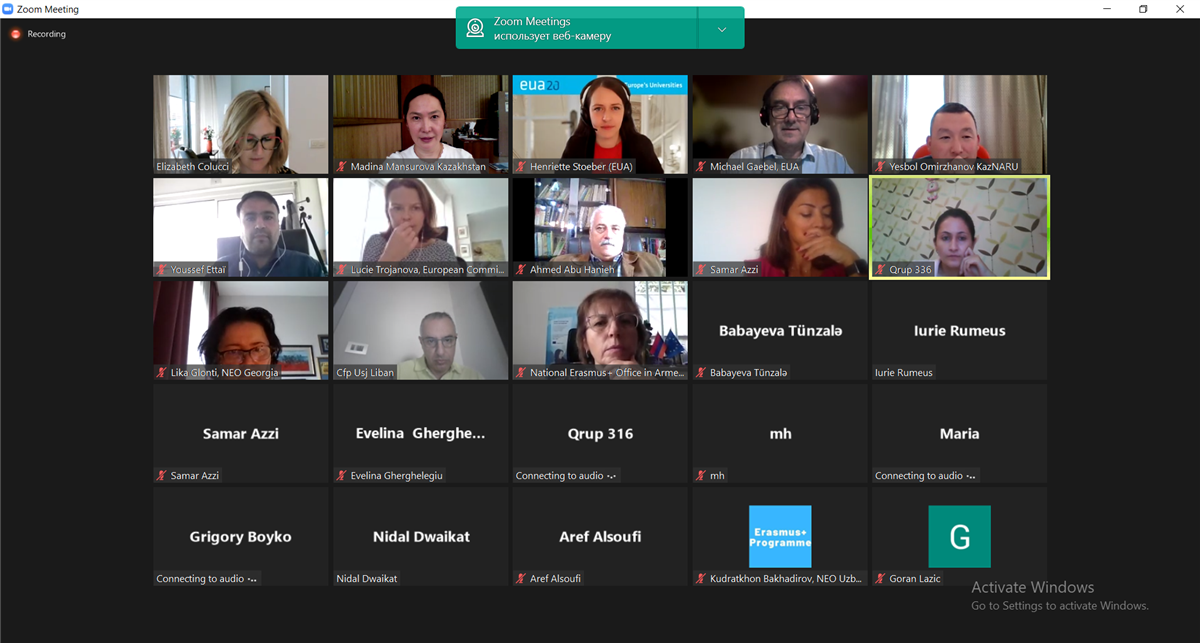Click the Erasmus+ Programme avatar image

(x=780, y=537)
